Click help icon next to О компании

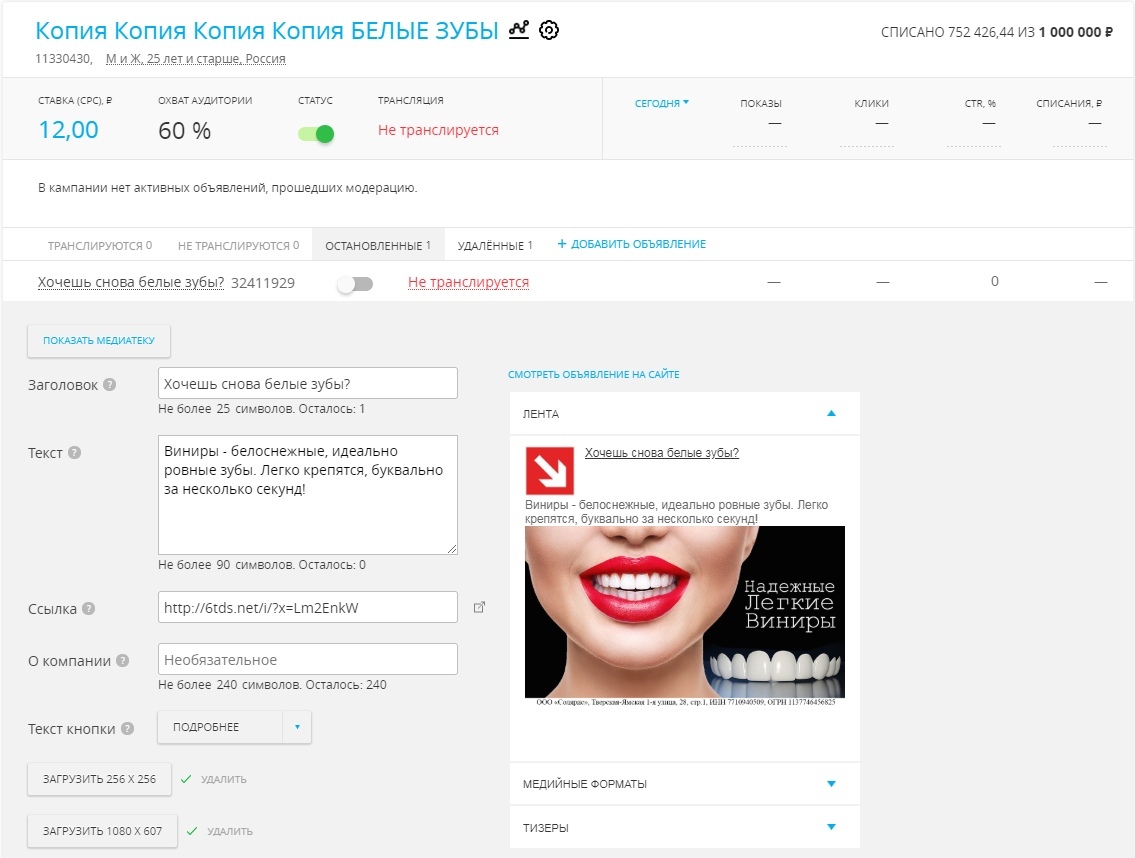[122, 660]
